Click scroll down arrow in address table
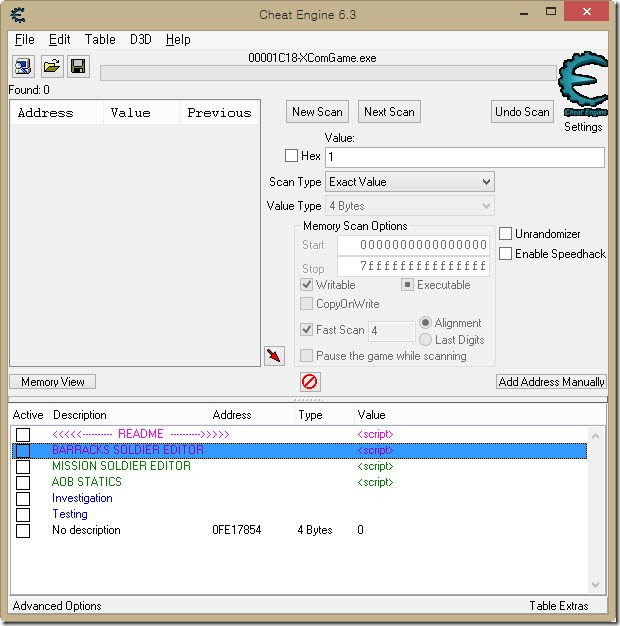 (x=595, y=585)
